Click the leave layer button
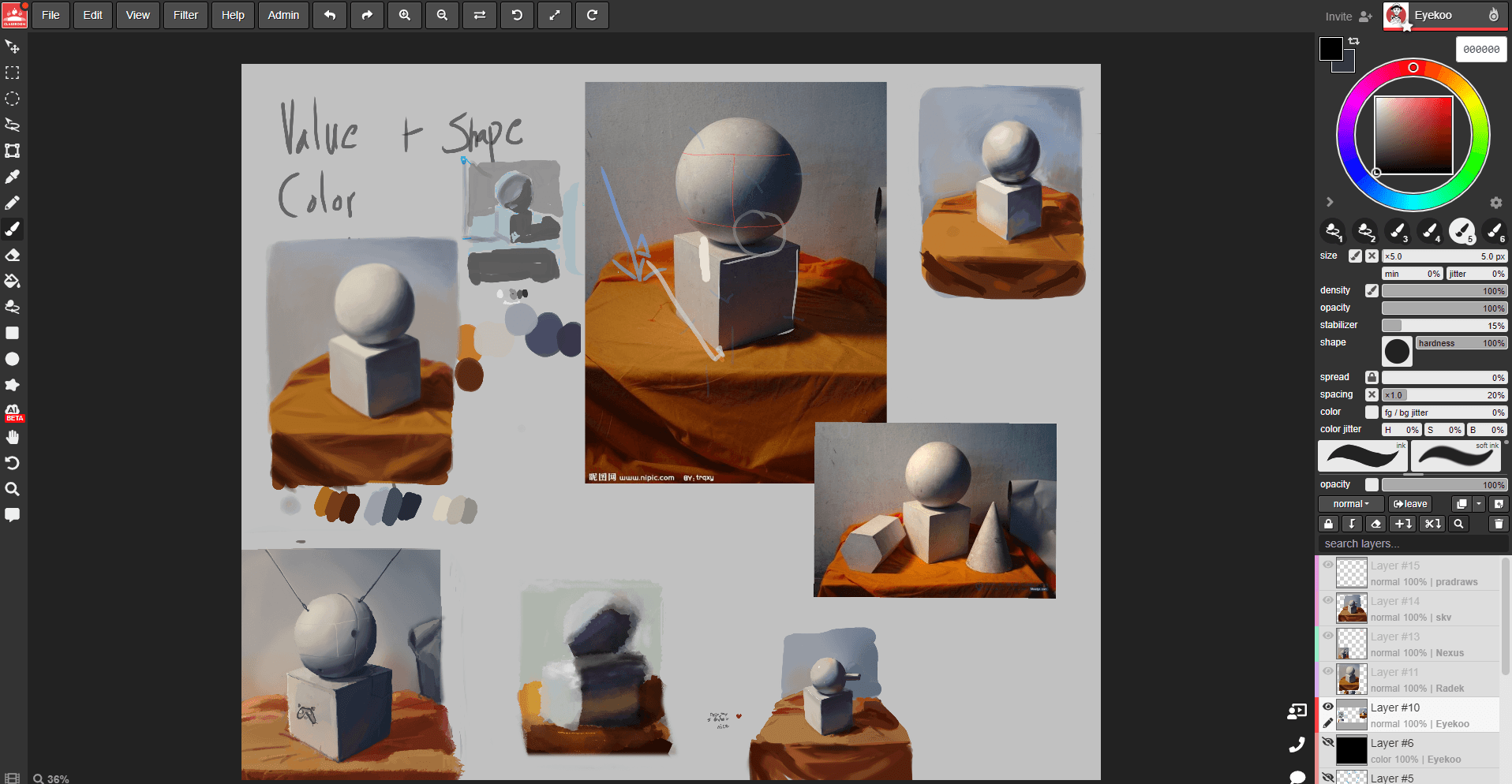 click(1409, 504)
